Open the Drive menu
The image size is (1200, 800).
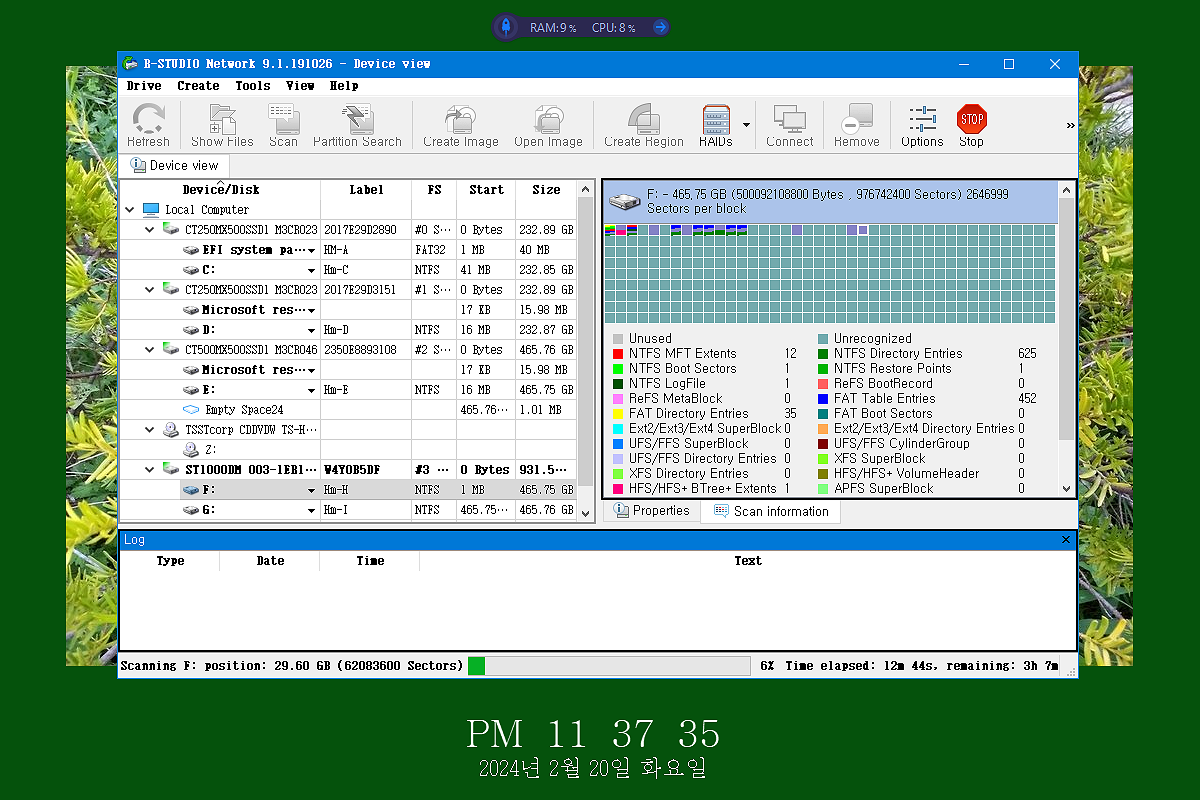click(144, 86)
